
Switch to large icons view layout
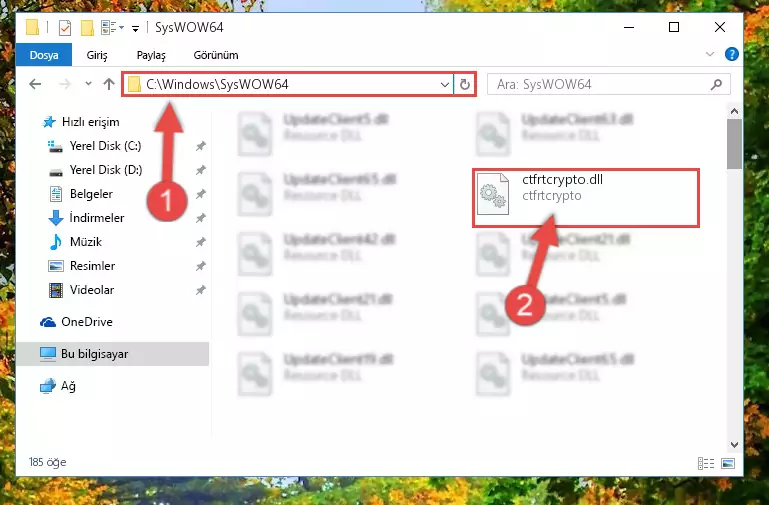pyautogui.click(x=728, y=463)
